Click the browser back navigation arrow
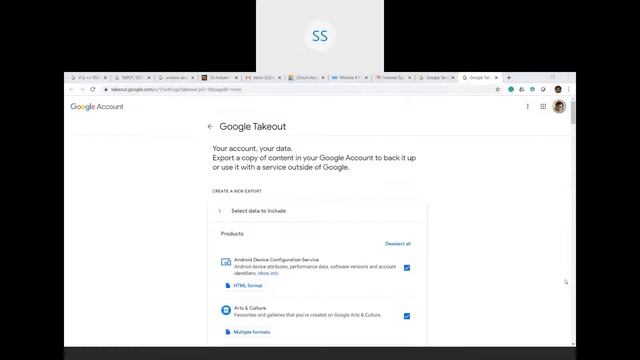 (x=71, y=89)
